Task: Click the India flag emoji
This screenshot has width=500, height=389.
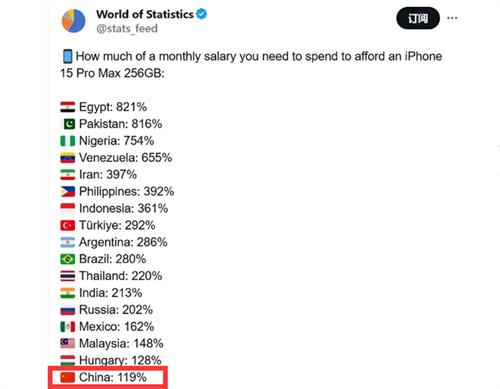Action: pyautogui.click(x=68, y=293)
